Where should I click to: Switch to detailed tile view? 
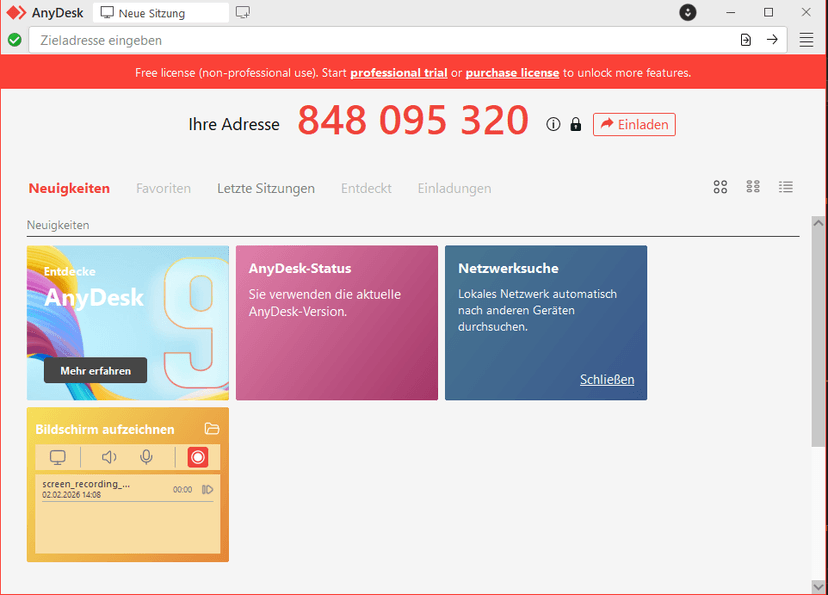click(753, 187)
